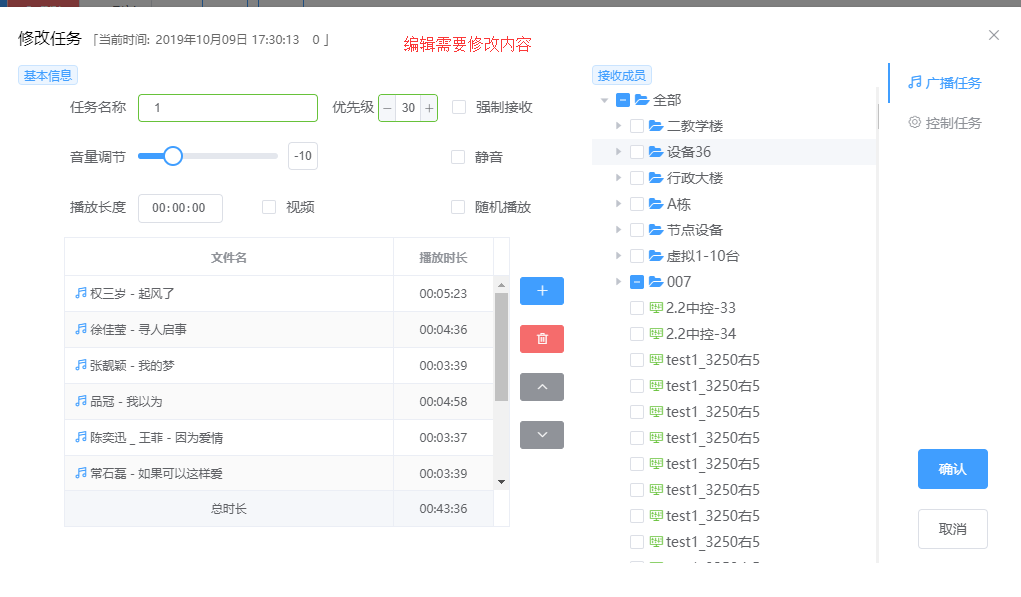Click the move-down arrow button
The width and height of the screenshot is (1021, 597).
point(542,435)
